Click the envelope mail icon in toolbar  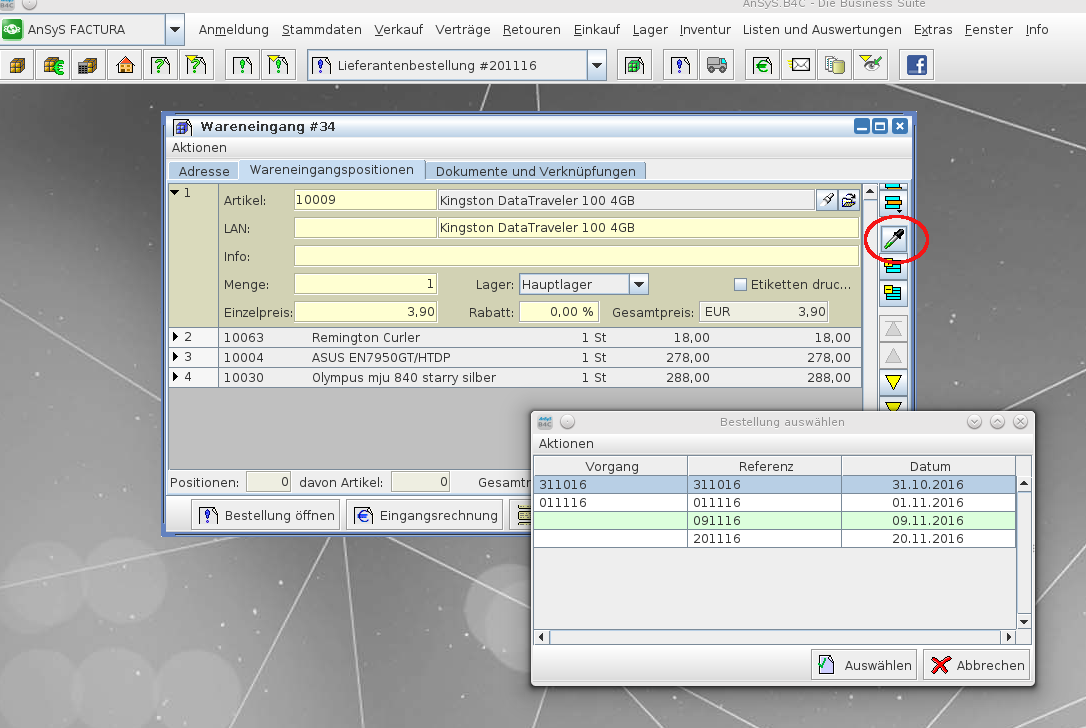800,66
